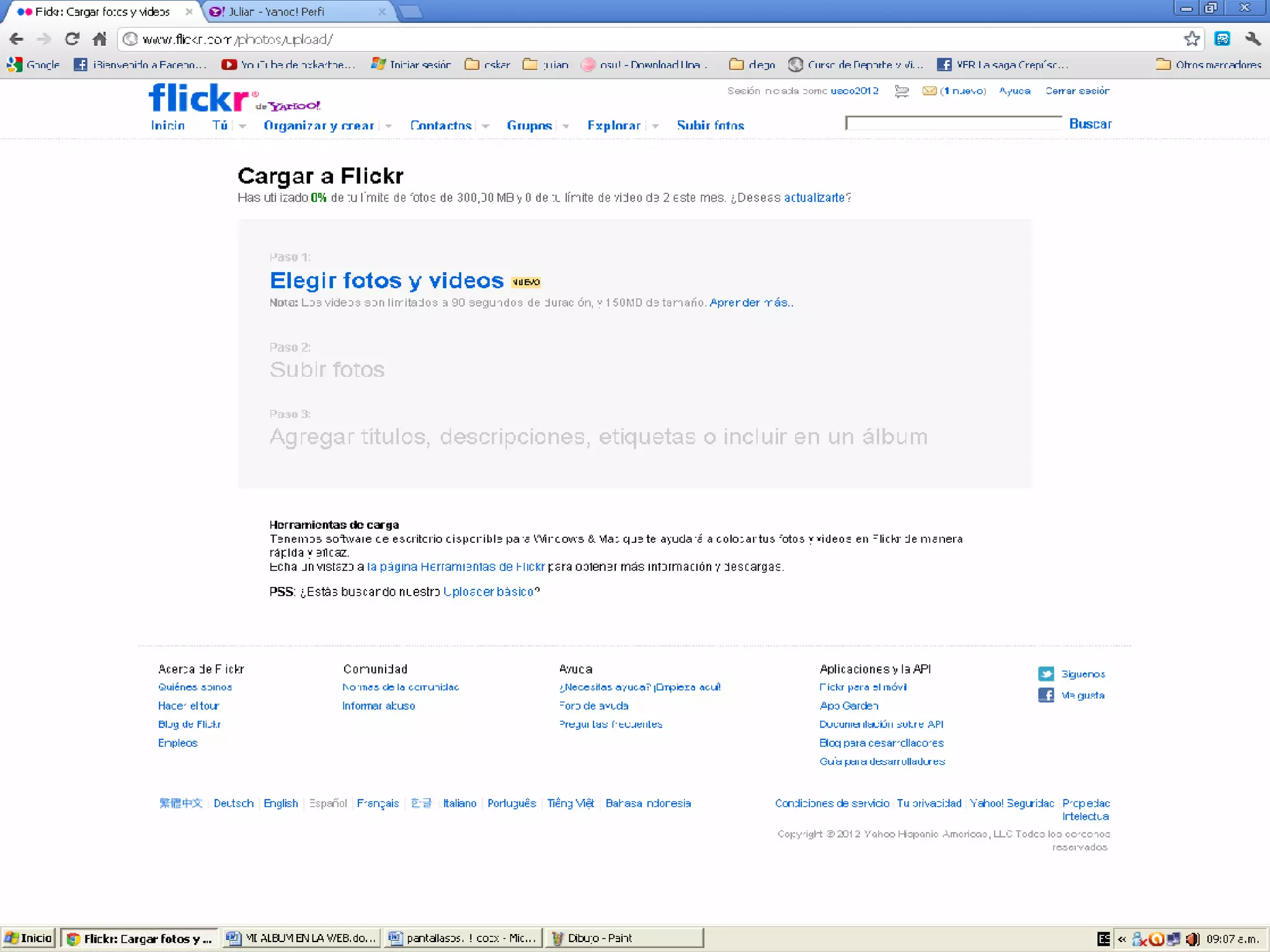Click the Flickr search input field
Screen dimensions: 1270x952
pyautogui.click(x=953, y=123)
